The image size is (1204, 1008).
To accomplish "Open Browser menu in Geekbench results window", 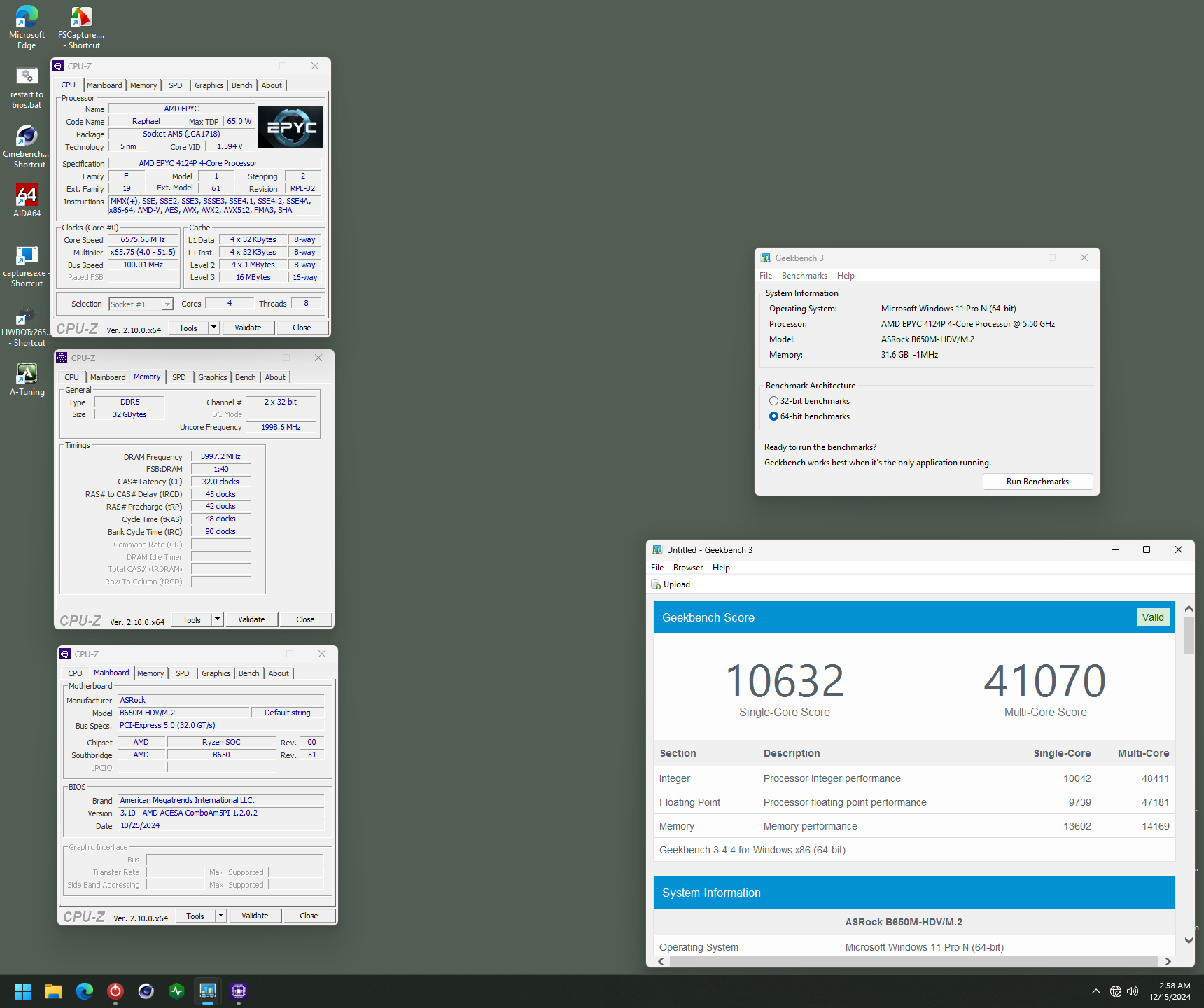I will coord(688,568).
